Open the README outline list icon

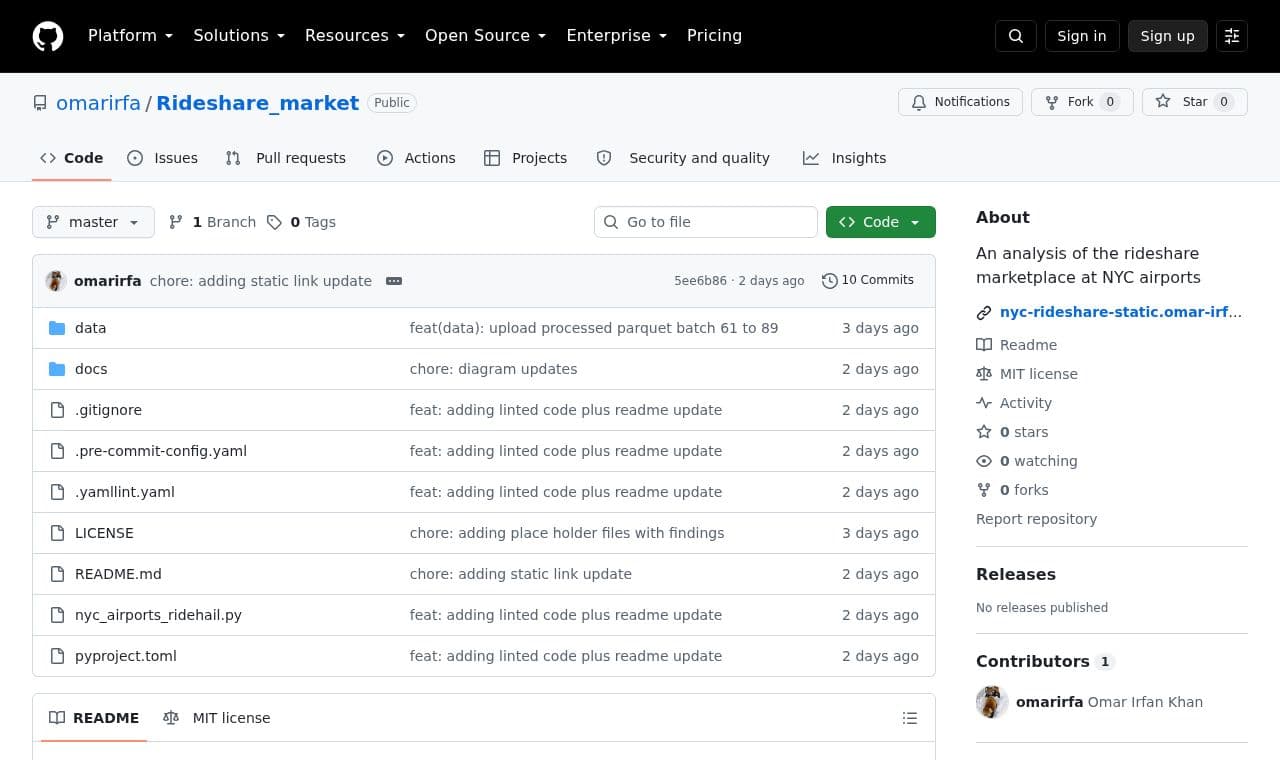click(x=910, y=718)
